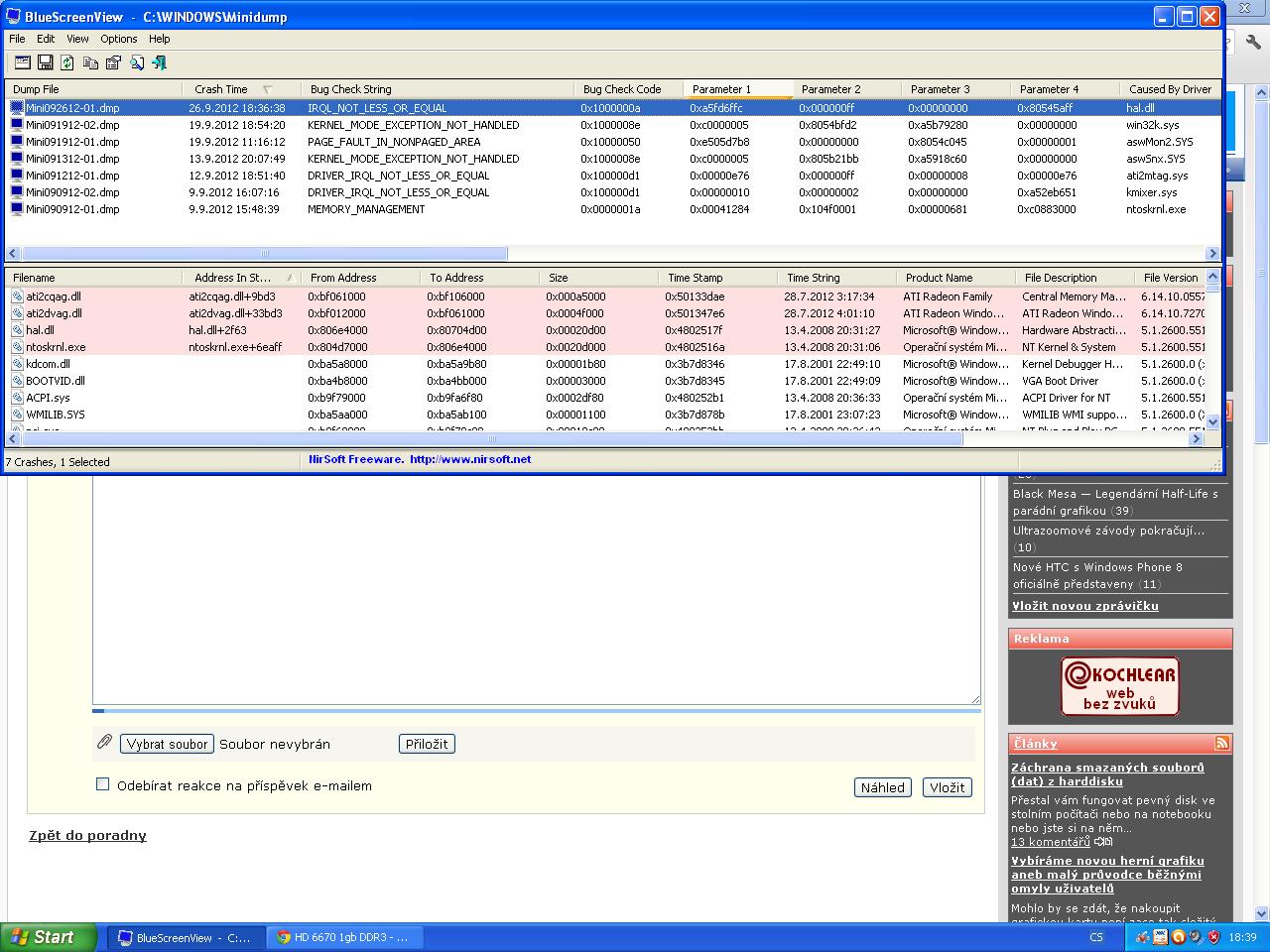Click the Find magnifier icon in toolbar
The width and height of the screenshot is (1270, 952).
tap(136, 62)
